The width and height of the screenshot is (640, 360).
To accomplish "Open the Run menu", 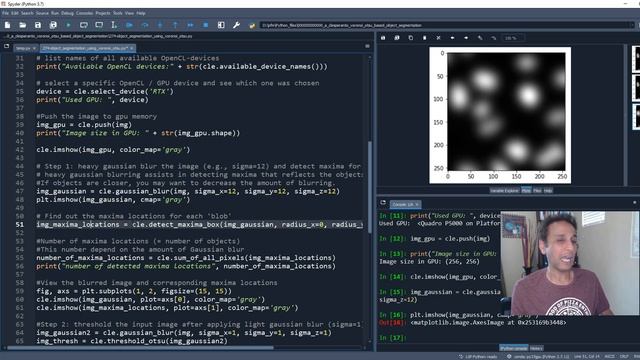I will (55, 13).
